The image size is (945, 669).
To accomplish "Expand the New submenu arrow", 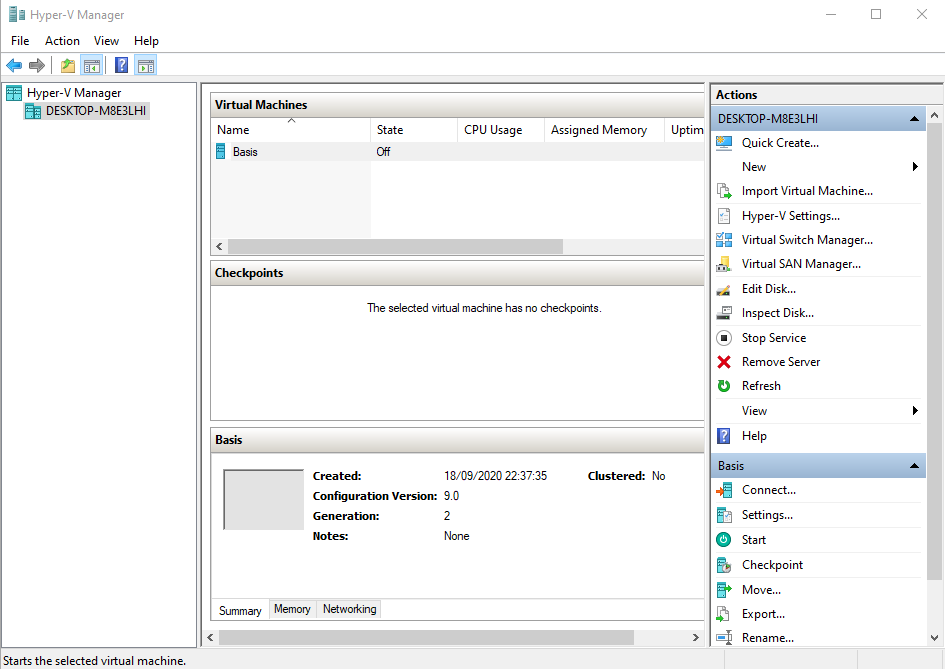I will coord(915,167).
